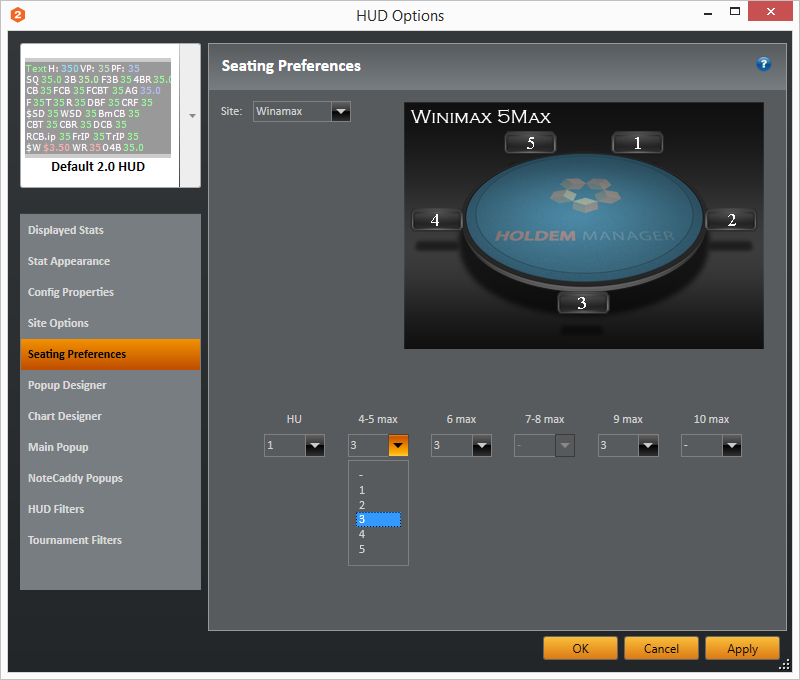The height and width of the screenshot is (680, 800).
Task: Choose the dash option in the open list
Action: (378, 475)
